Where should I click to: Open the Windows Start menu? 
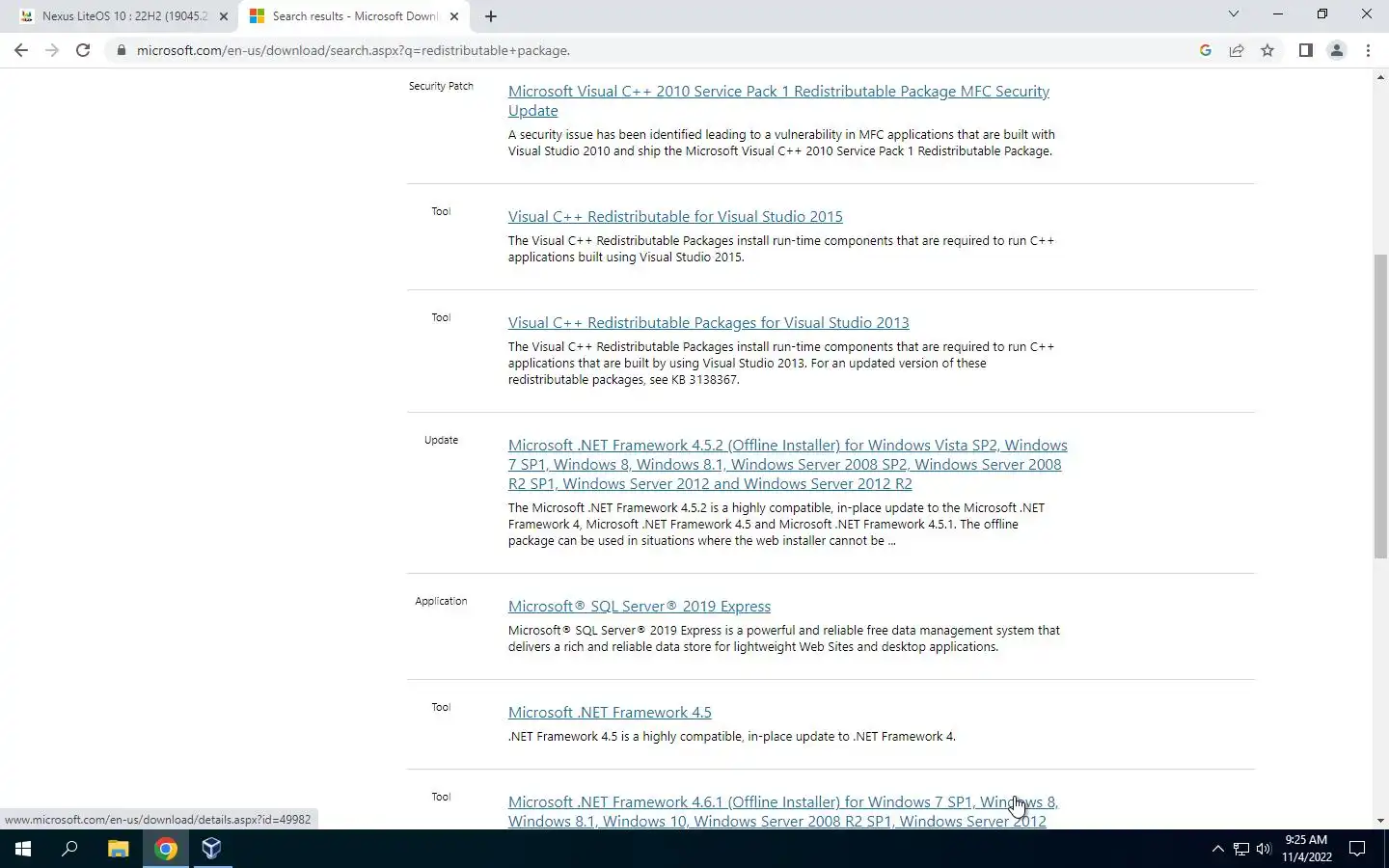[23, 849]
